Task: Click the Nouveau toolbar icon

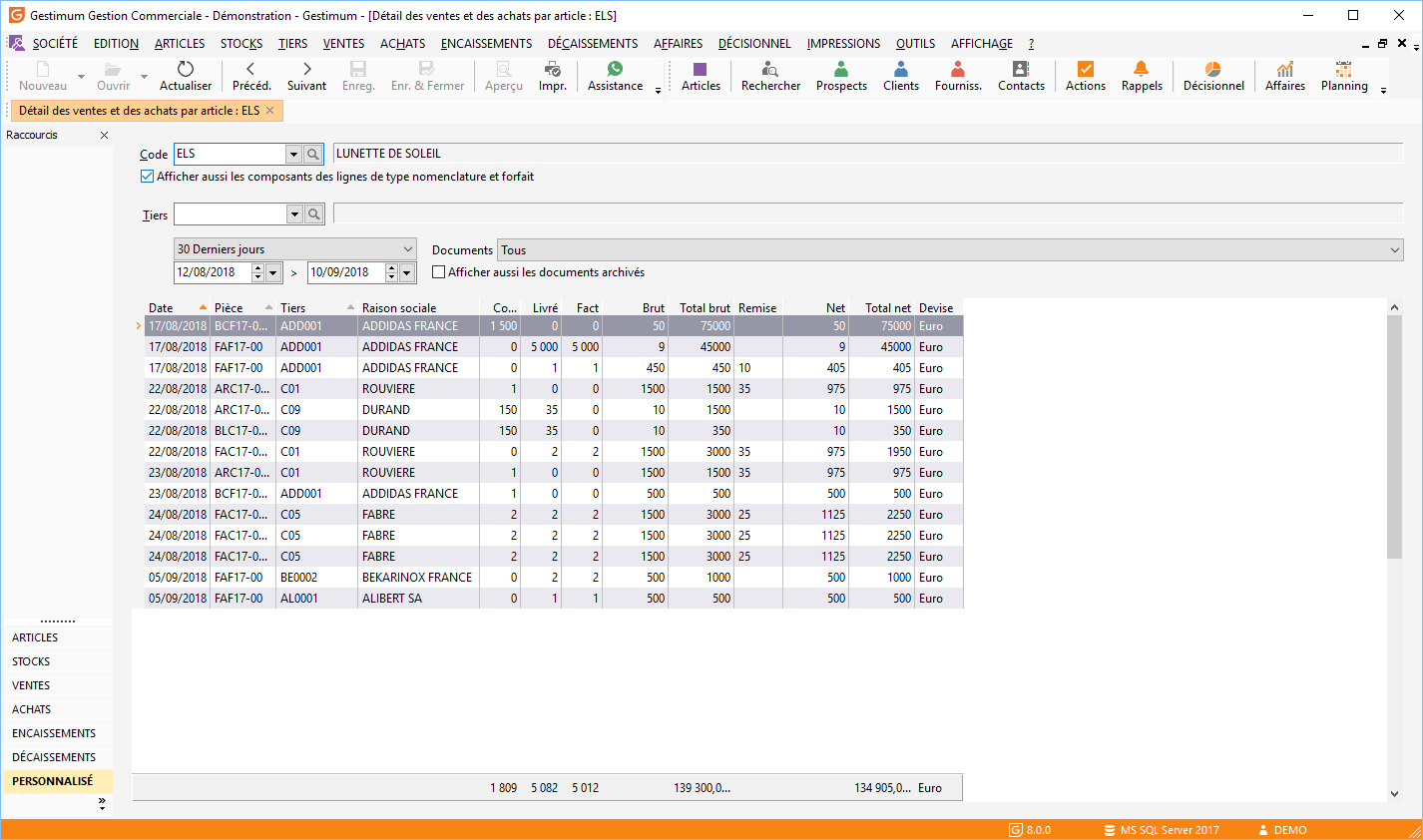Action: pyautogui.click(x=43, y=69)
